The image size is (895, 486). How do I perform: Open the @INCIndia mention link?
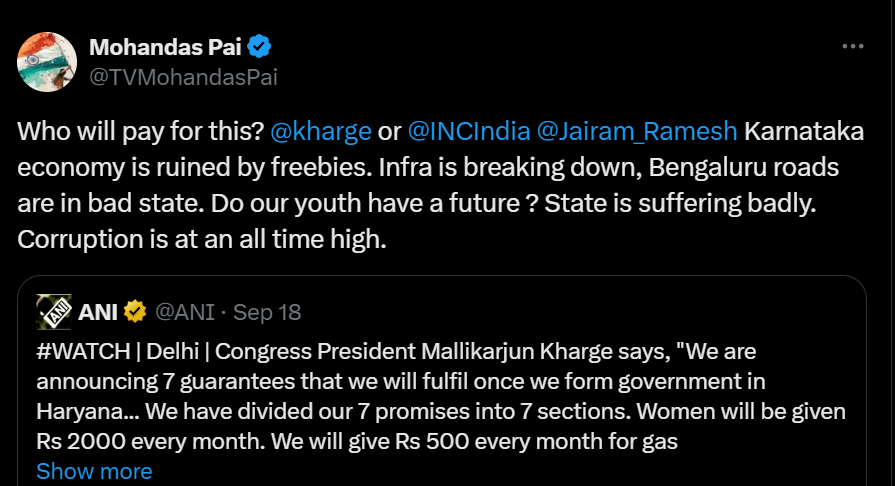(467, 131)
